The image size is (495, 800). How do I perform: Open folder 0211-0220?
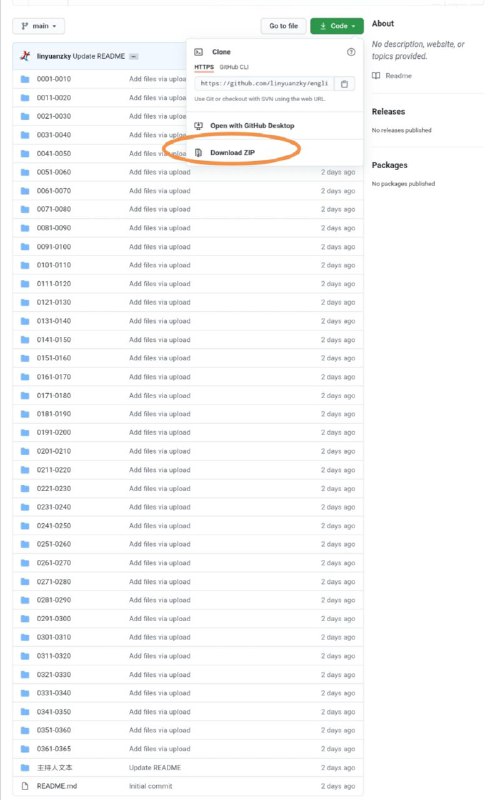click(x=54, y=470)
